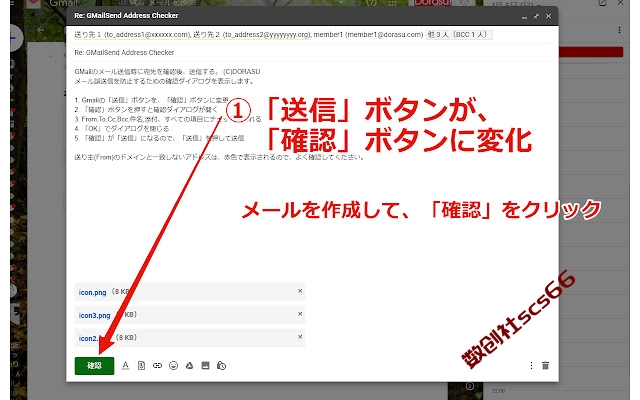Toggle confidential mode lock-clock icon

tap(221, 366)
